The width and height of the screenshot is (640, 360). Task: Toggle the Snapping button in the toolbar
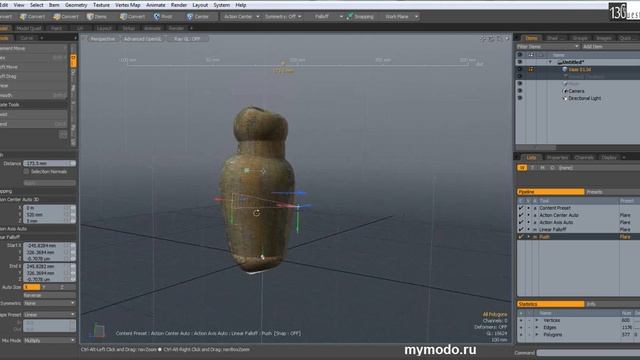click(x=360, y=17)
